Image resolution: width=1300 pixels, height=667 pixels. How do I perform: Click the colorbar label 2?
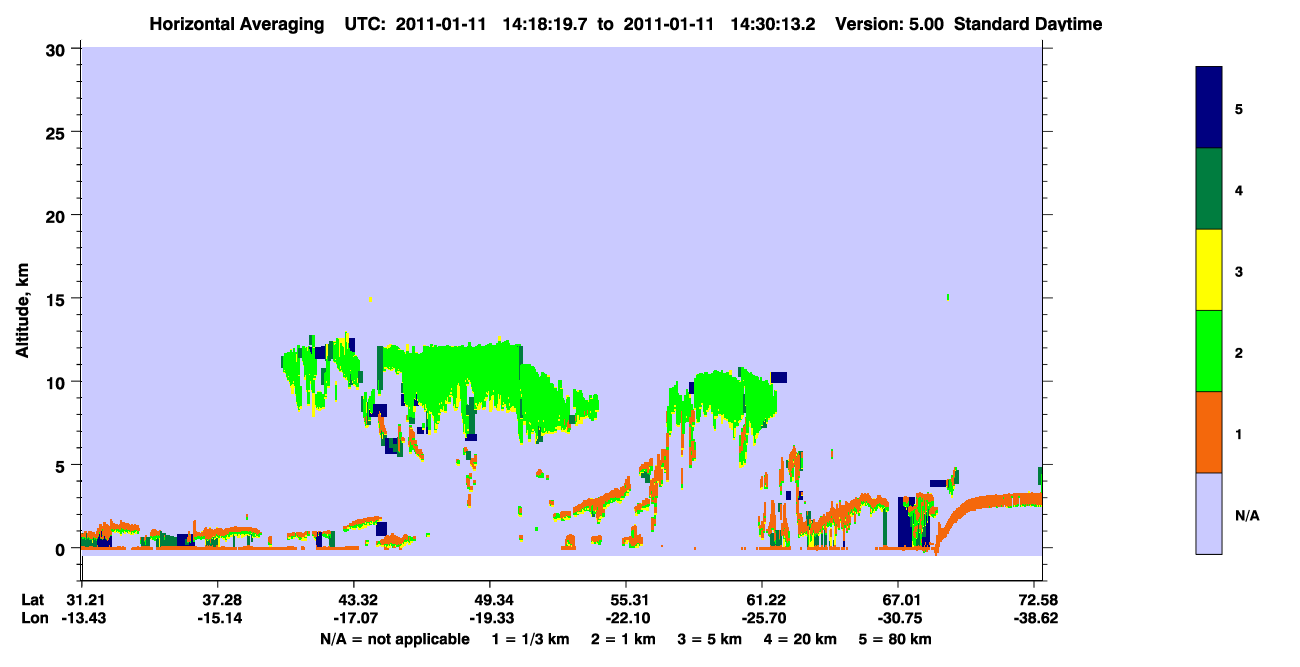tap(1239, 352)
